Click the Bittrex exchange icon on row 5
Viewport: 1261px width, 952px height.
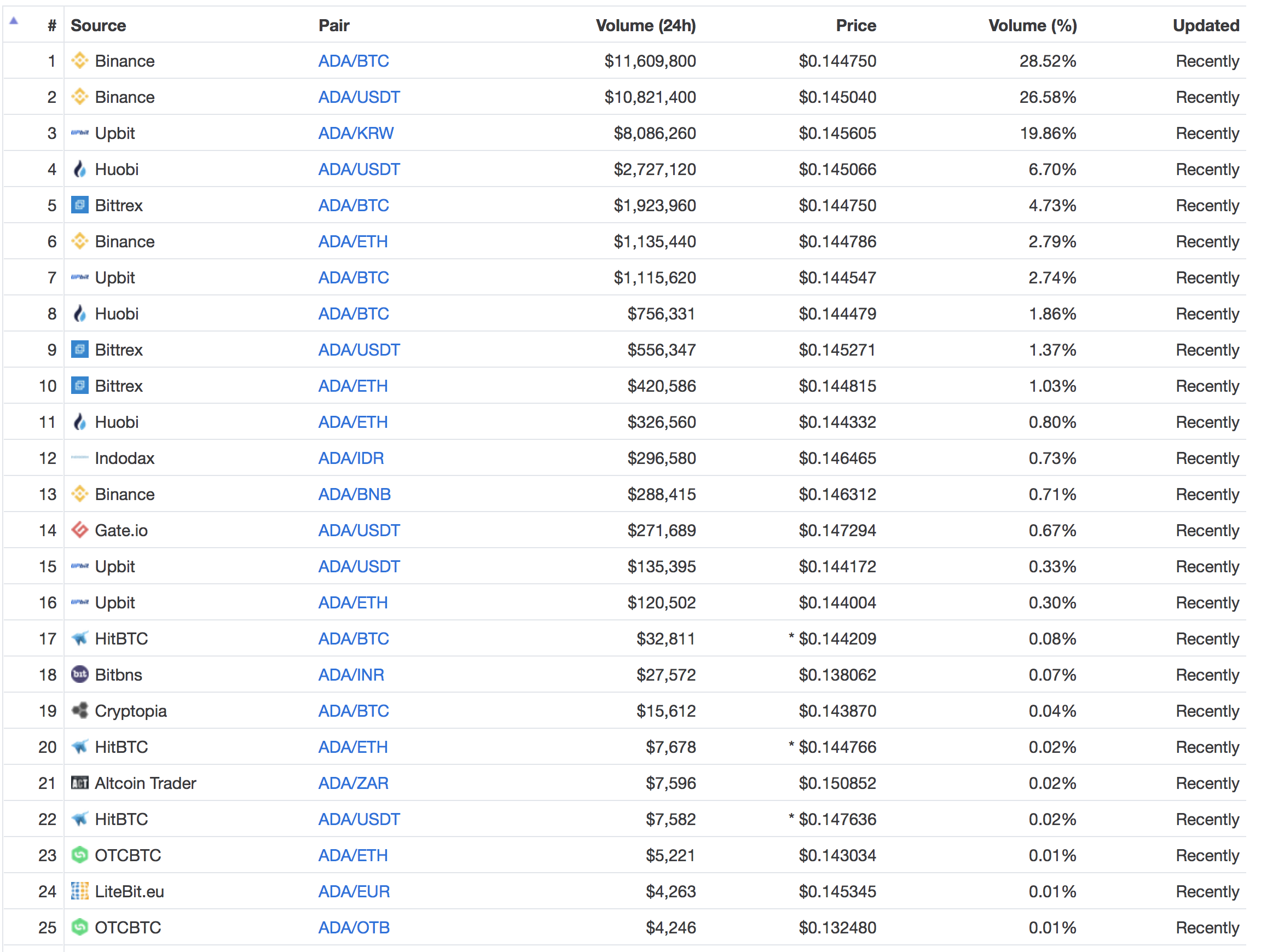[80, 205]
